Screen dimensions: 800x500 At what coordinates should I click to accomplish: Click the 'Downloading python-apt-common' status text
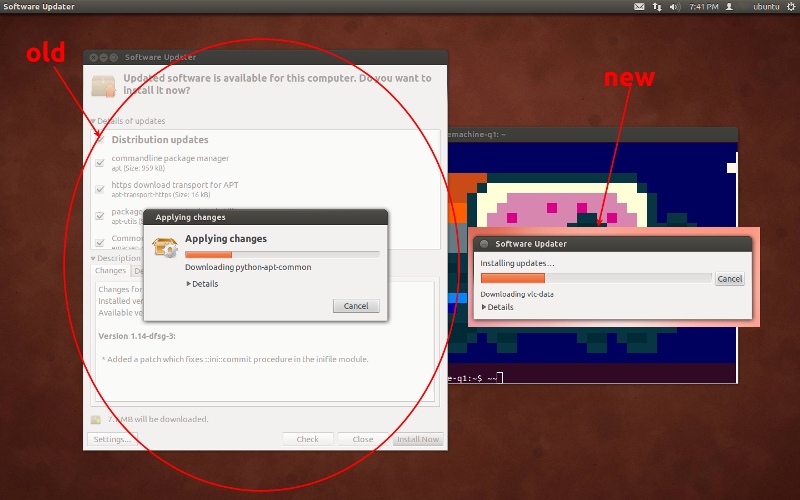(x=248, y=267)
